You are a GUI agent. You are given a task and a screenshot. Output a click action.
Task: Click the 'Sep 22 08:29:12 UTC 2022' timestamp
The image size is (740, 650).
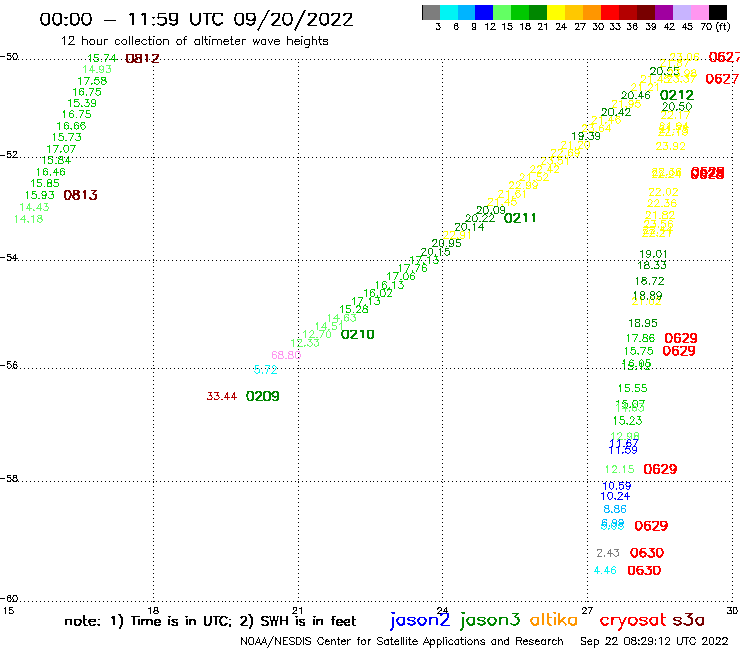coord(654,641)
